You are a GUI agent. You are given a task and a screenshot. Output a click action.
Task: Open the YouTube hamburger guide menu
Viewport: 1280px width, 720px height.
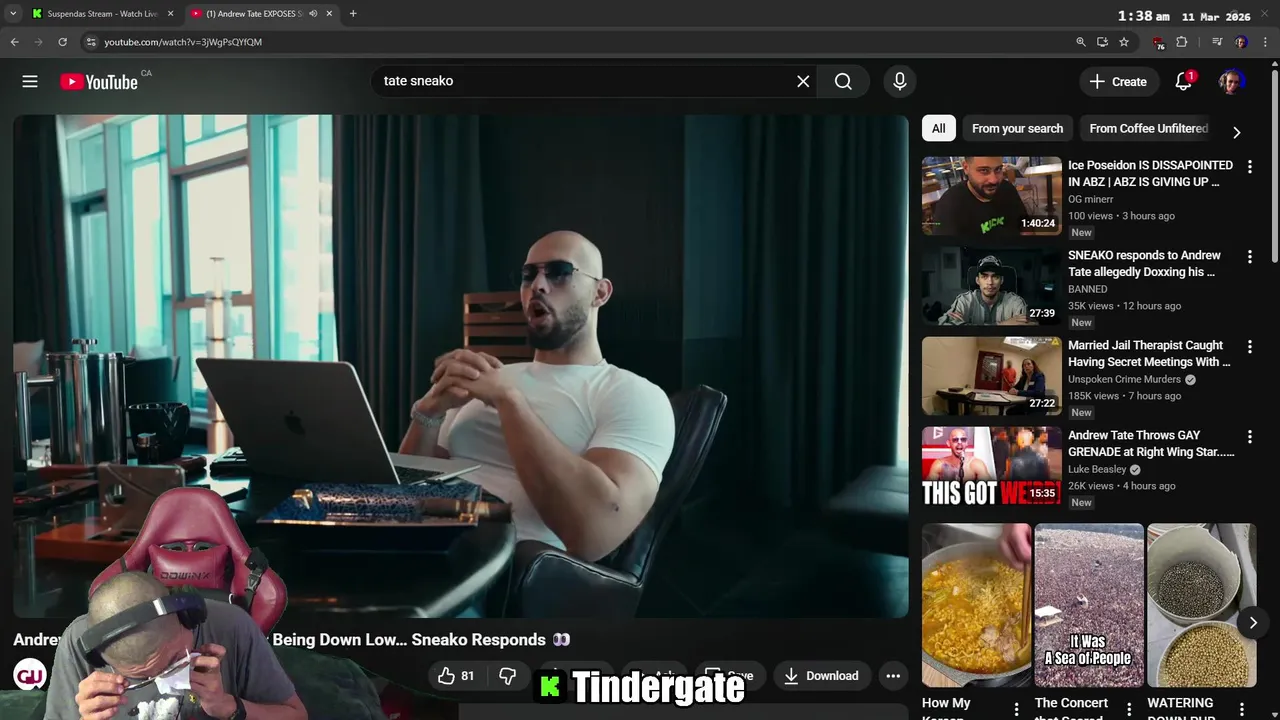(30, 82)
